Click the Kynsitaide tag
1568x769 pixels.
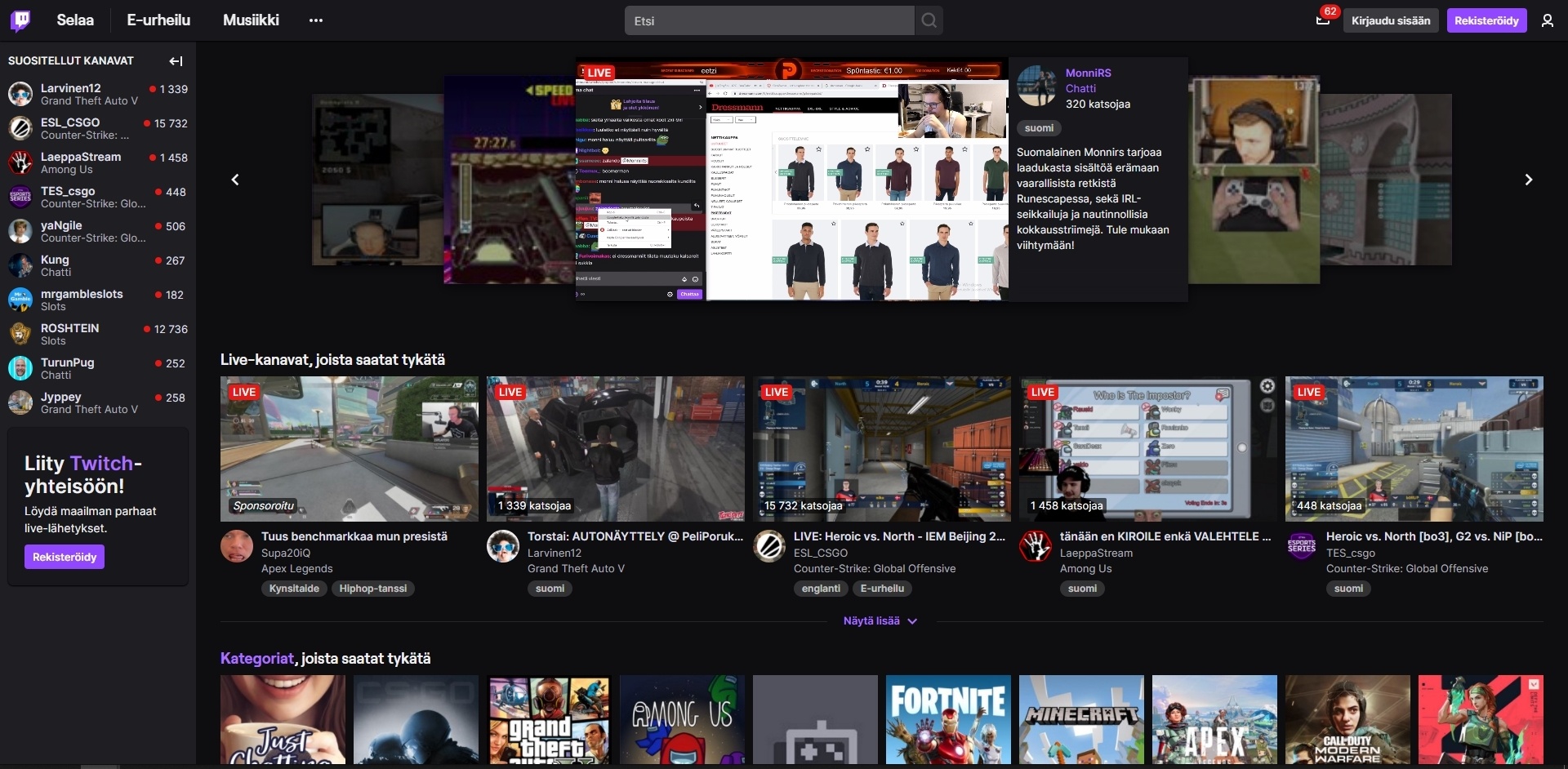point(294,589)
